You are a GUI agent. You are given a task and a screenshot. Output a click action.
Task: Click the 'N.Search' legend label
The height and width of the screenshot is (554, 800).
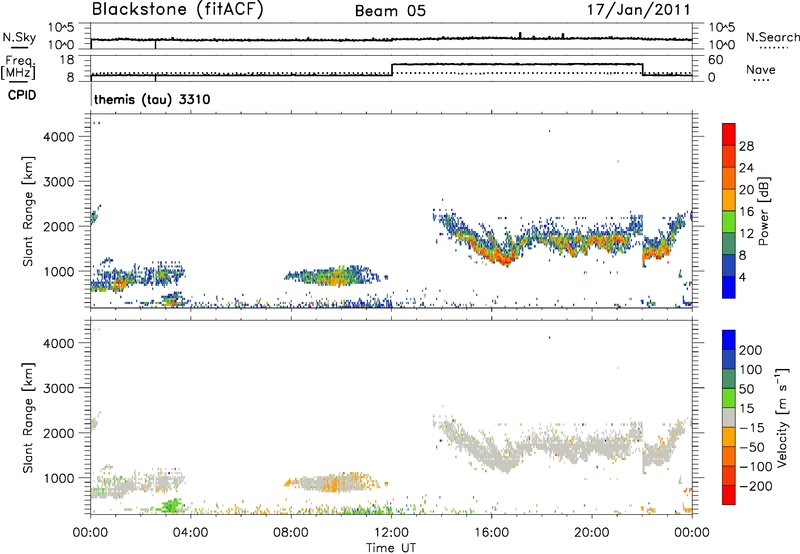pyautogui.click(x=772, y=37)
